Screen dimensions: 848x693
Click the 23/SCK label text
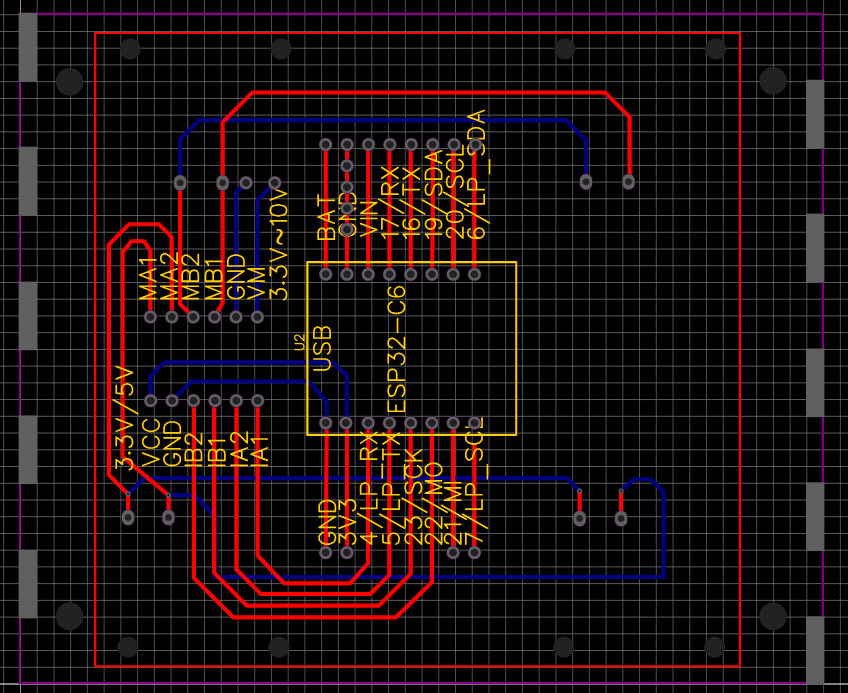414,497
